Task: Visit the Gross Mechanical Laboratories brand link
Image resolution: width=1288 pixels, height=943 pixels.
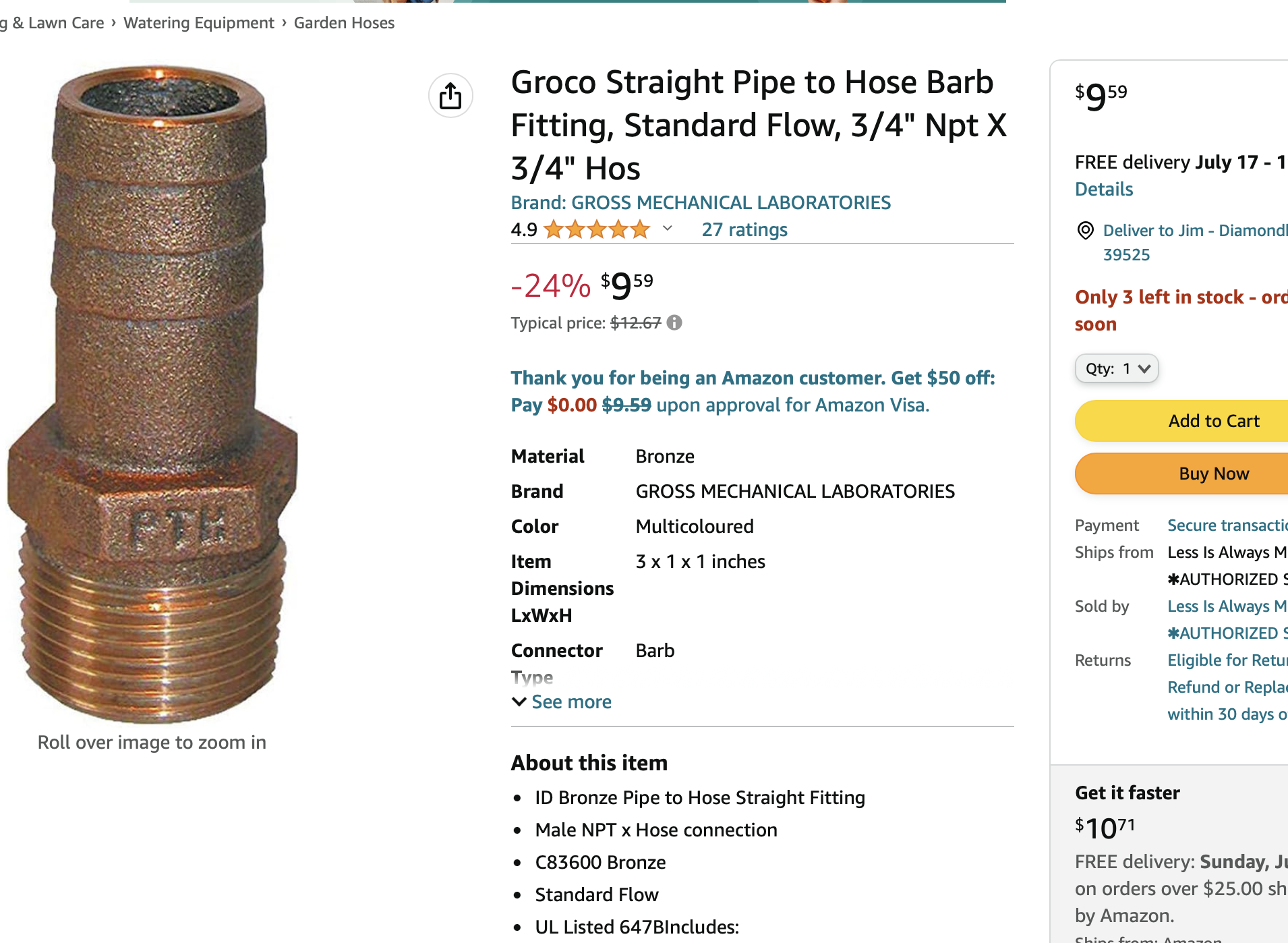Action: click(701, 202)
